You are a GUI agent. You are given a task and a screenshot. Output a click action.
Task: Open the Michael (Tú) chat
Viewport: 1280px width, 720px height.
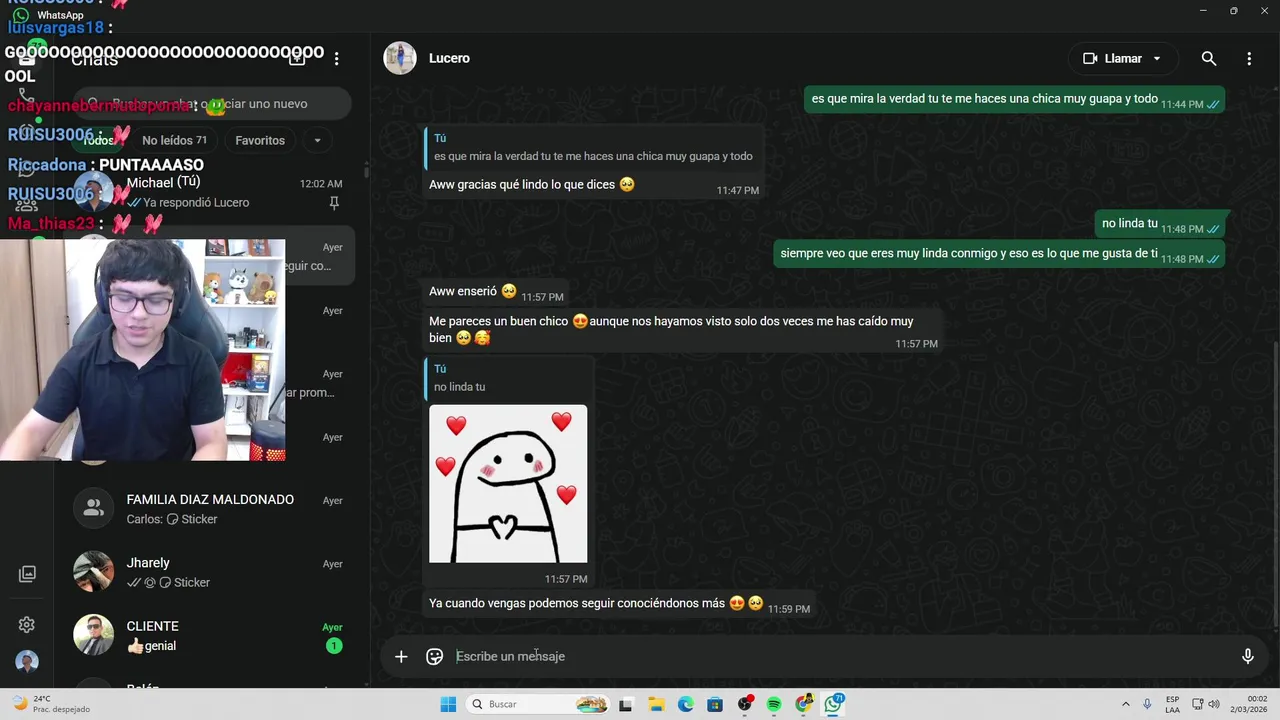(x=212, y=192)
